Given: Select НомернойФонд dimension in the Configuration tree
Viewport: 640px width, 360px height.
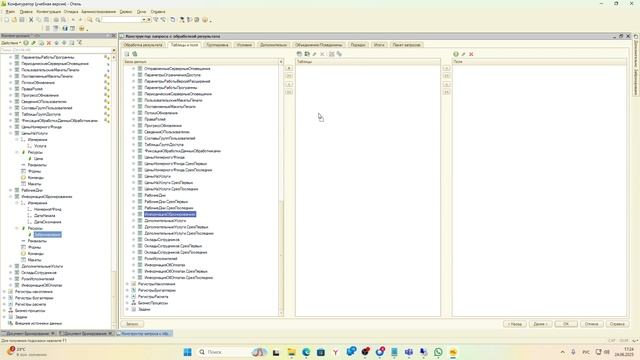Looking at the screenshot, I should (48, 209).
